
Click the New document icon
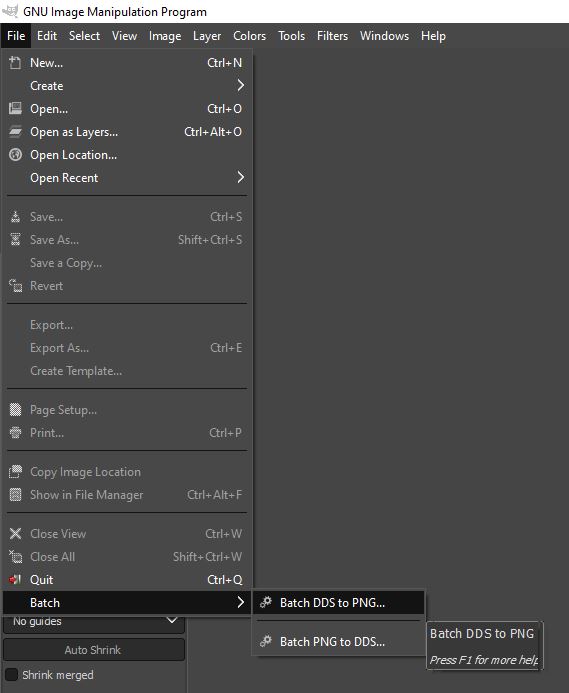pyautogui.click(x=15, y=63)
